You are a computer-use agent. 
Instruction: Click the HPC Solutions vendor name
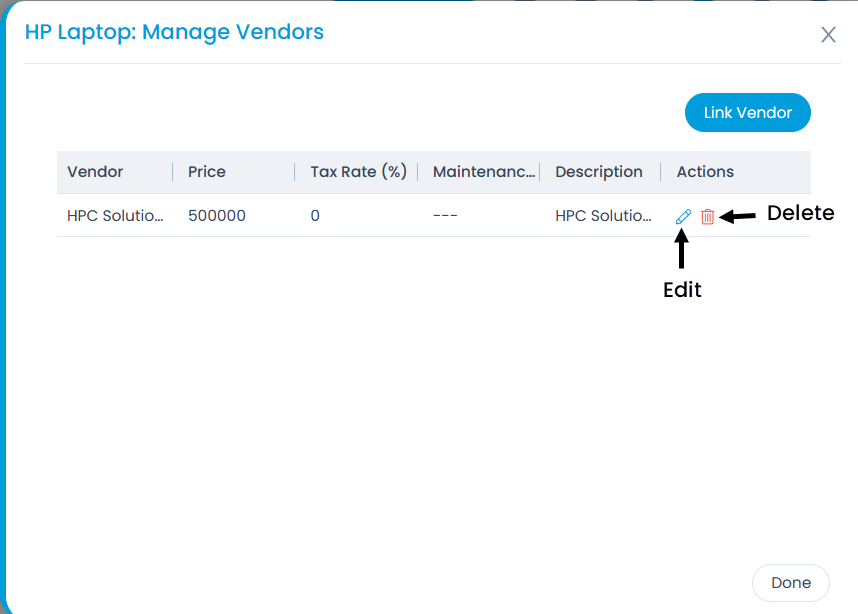click(x=115, y=215)
